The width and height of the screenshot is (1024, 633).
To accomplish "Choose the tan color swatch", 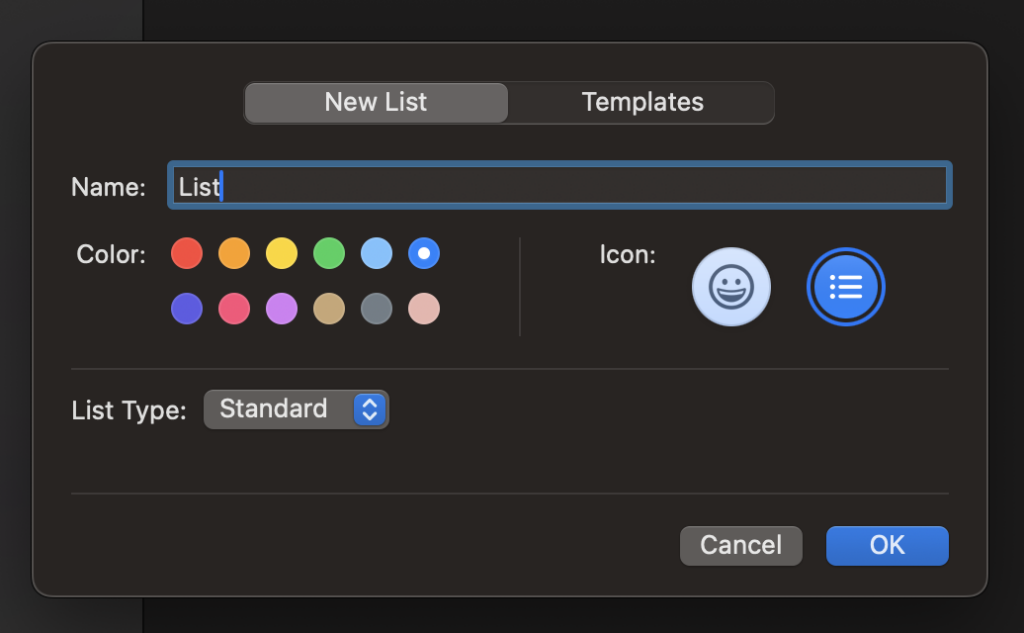I will (329, 308).
